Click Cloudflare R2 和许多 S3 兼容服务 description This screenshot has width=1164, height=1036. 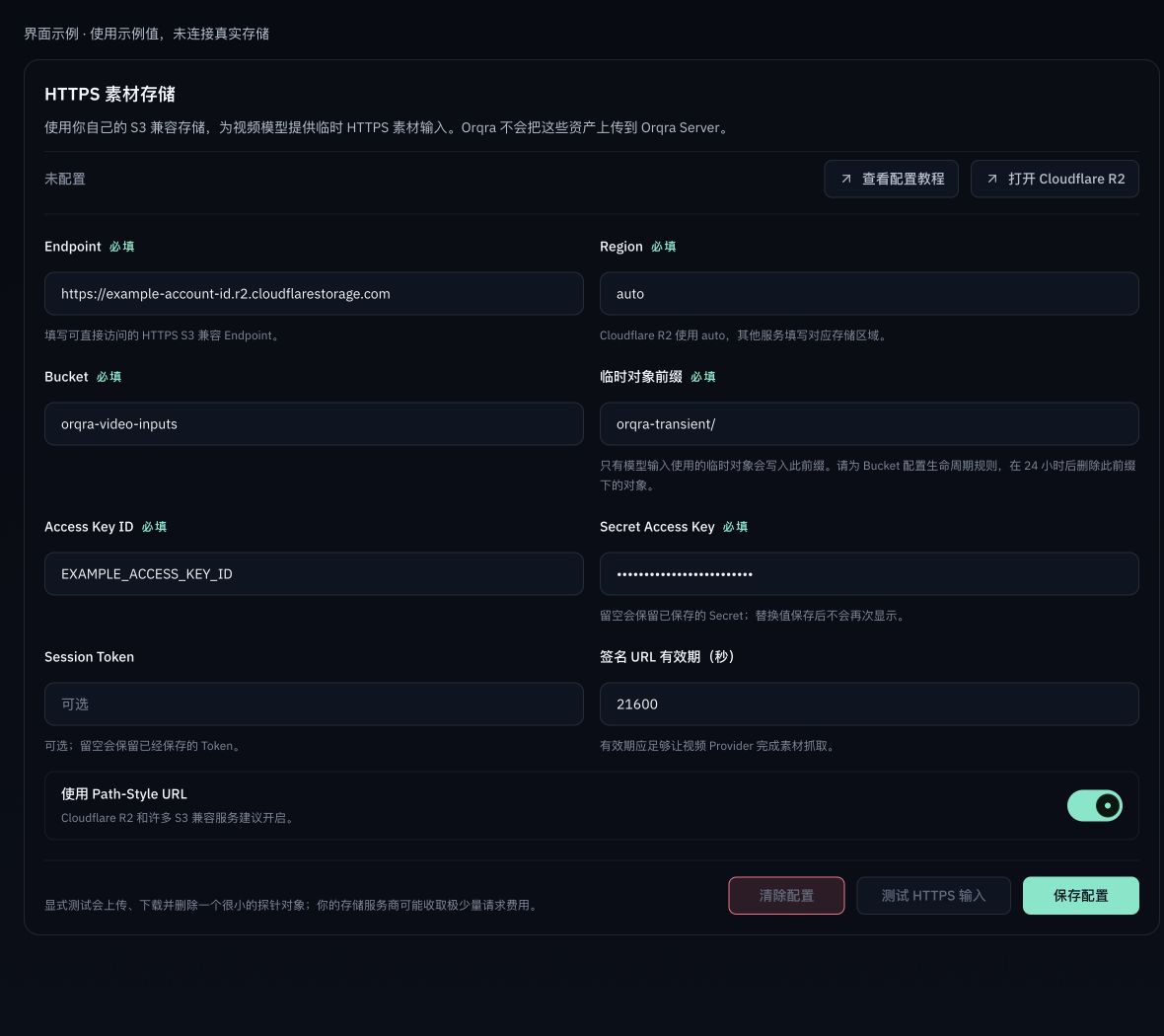click(179, 818)
